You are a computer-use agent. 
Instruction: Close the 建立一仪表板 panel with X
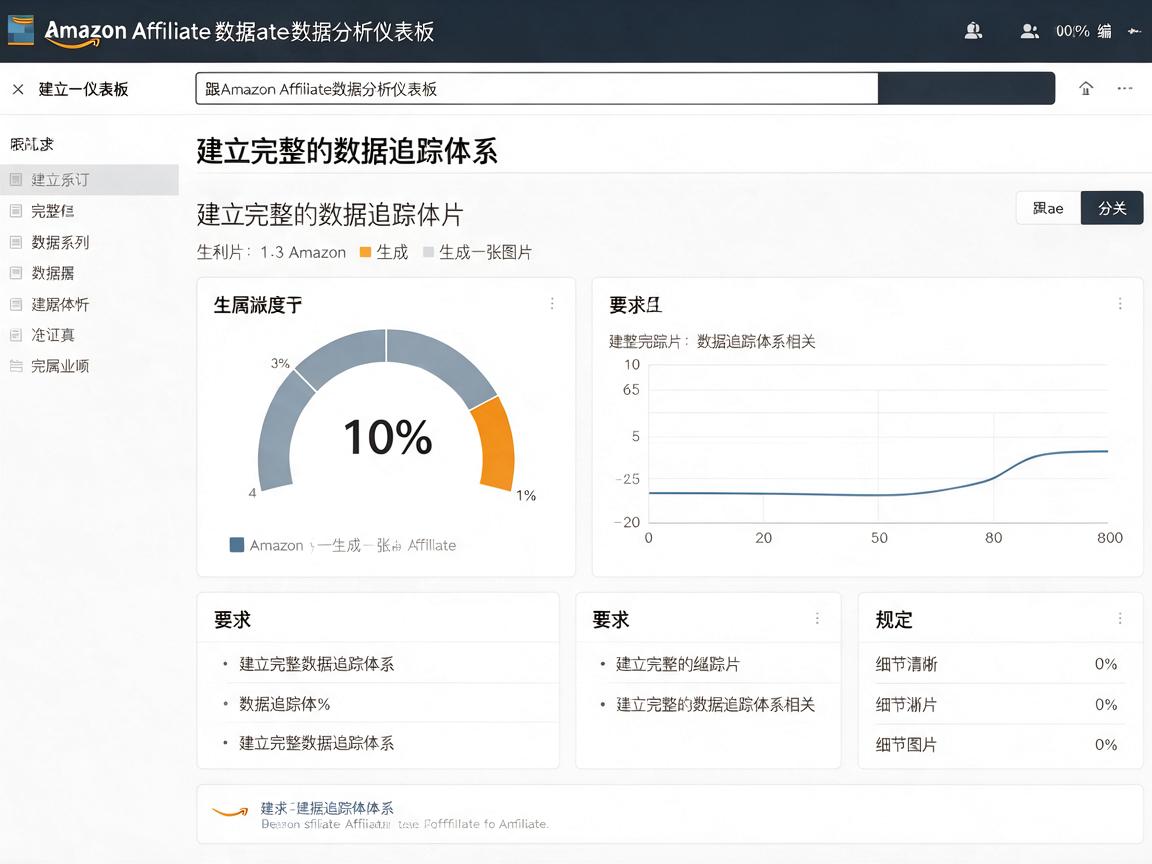coord(18,89)
